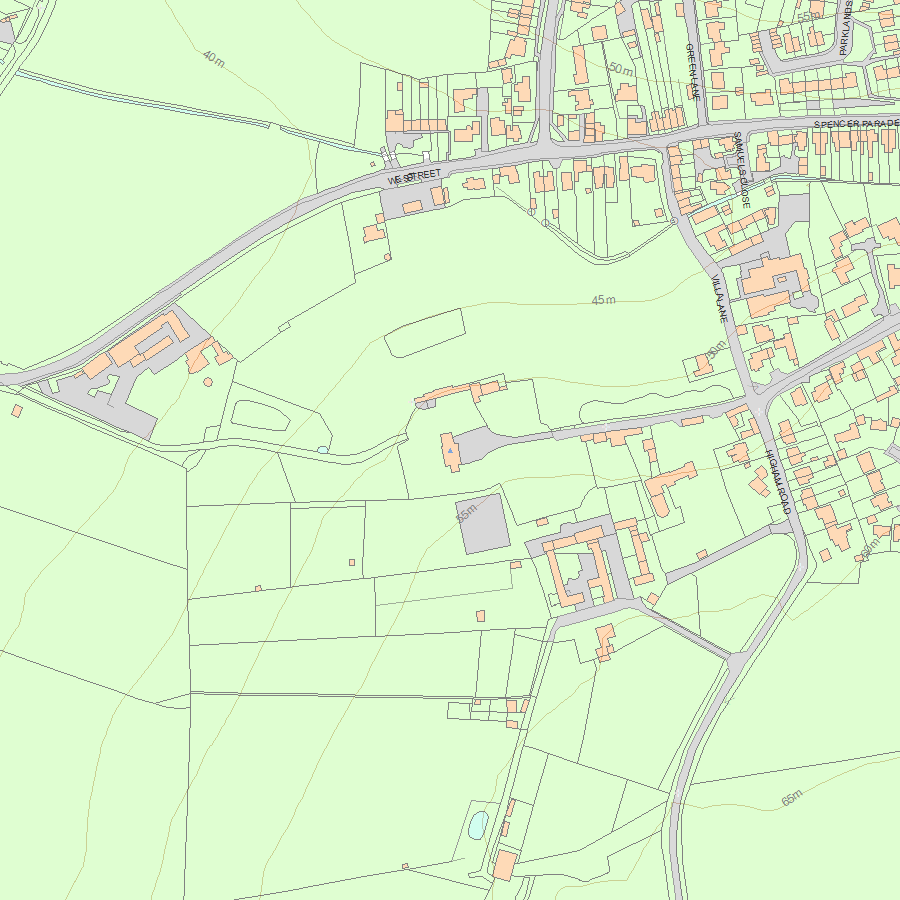Screen dimensions: 900x900
Task: Click the building with the blue triangle marker
Action: coord(451,452)
